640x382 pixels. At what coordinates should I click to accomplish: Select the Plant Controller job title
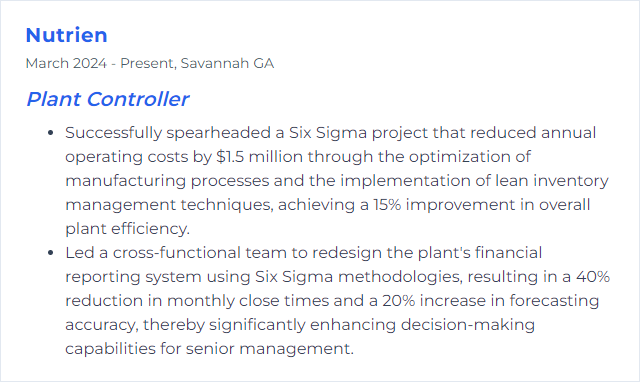click(107, 99)
